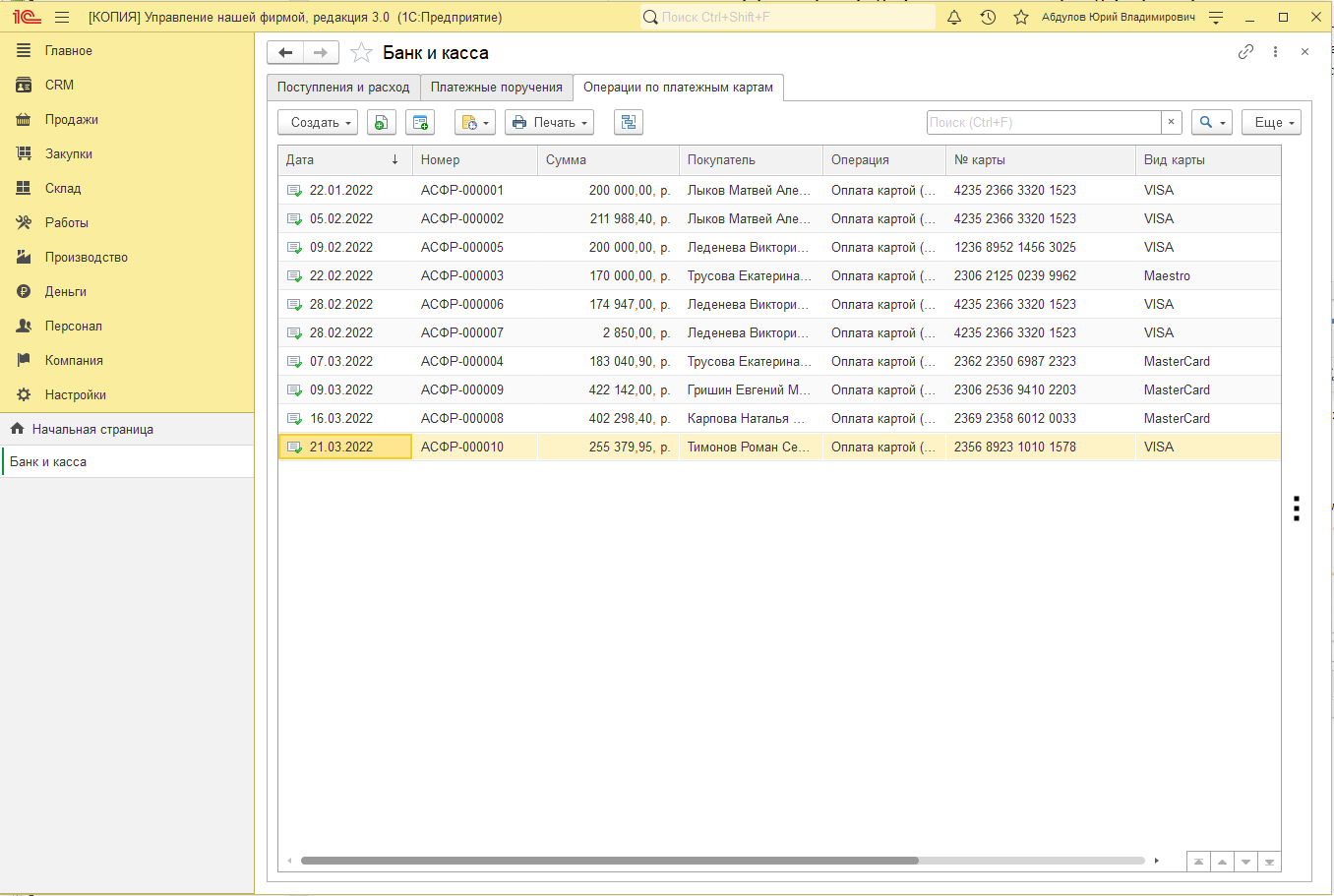Open Склад section
Screen dimensions: 1334x896
click(127, 188)
